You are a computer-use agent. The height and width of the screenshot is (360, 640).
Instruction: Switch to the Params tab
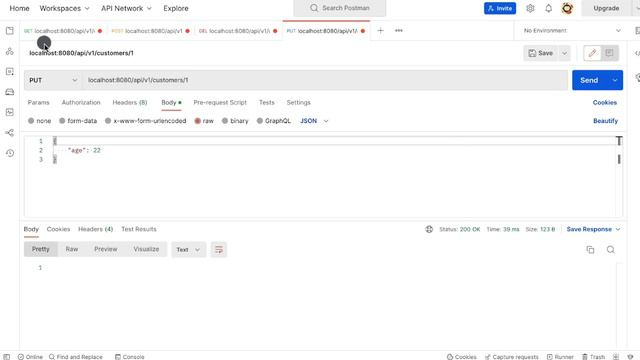(38, 102)
